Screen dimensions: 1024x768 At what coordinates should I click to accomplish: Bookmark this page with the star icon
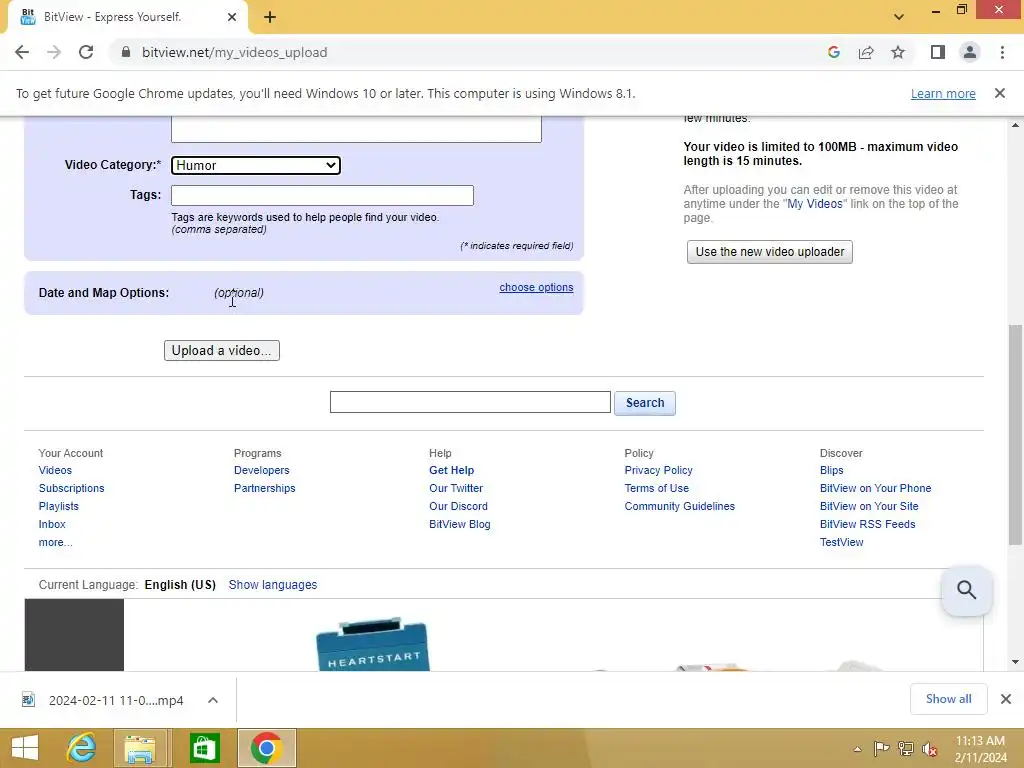pyautogui.click(x=898, y=52)
